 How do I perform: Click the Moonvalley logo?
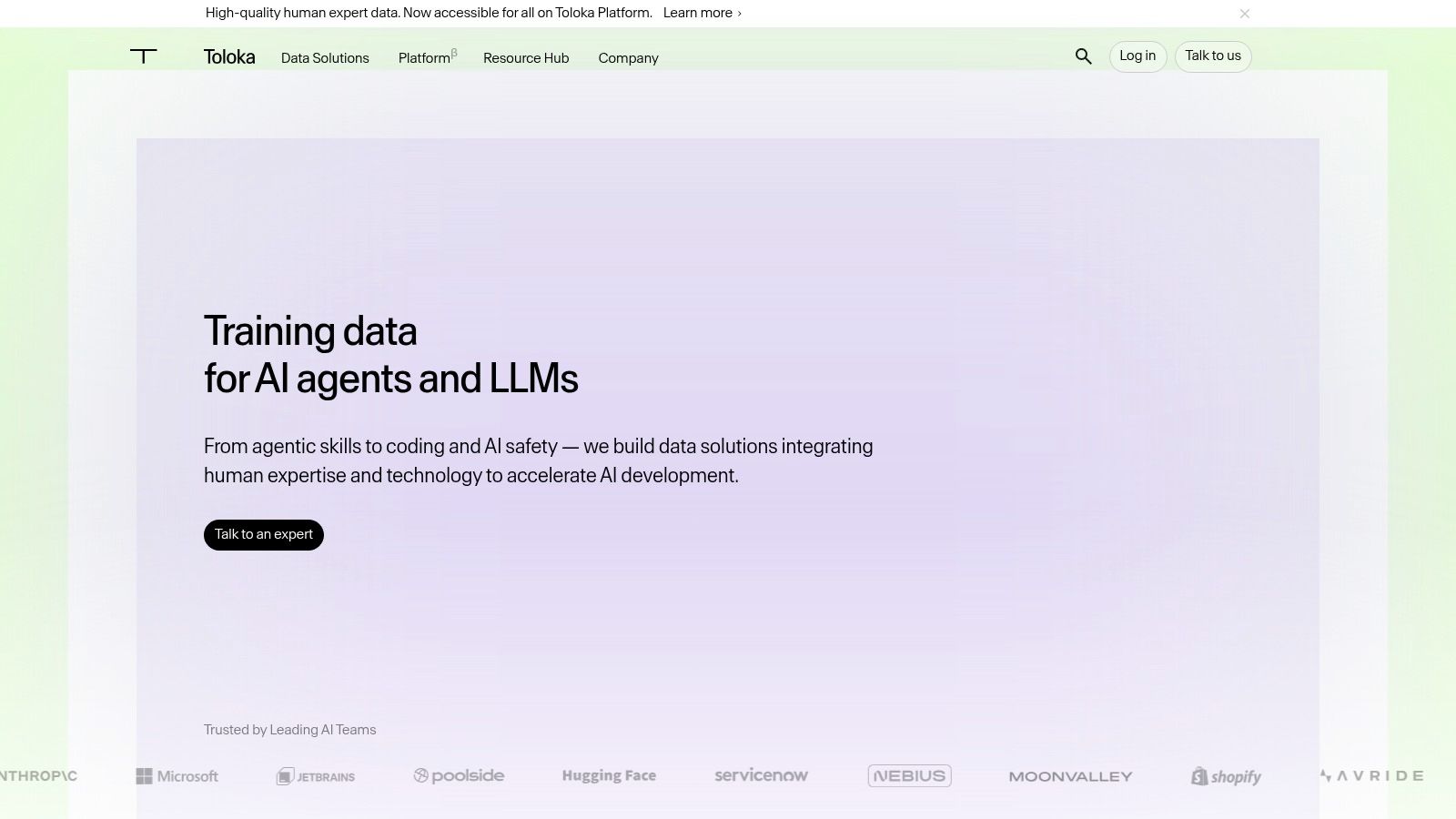(1070, 776)
